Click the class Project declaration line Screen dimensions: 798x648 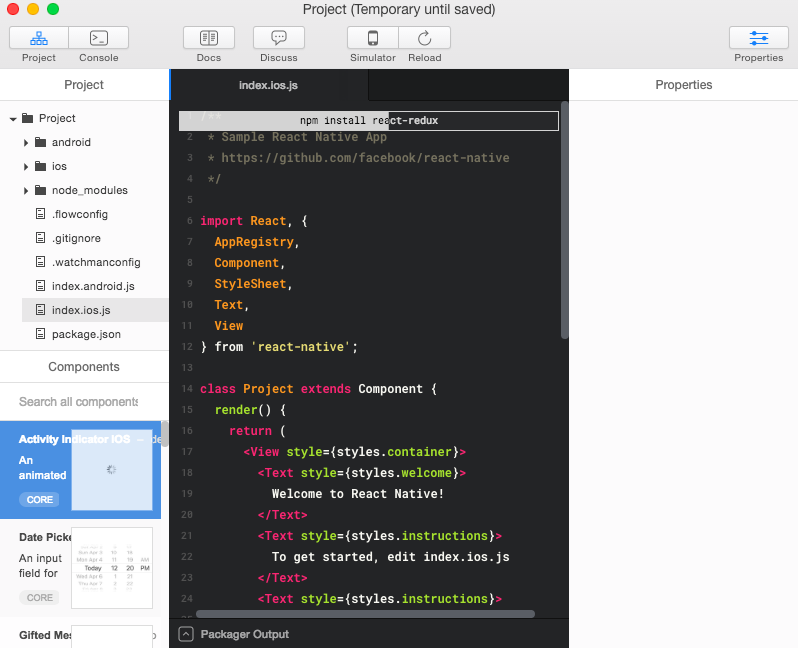tap(318, 389)
